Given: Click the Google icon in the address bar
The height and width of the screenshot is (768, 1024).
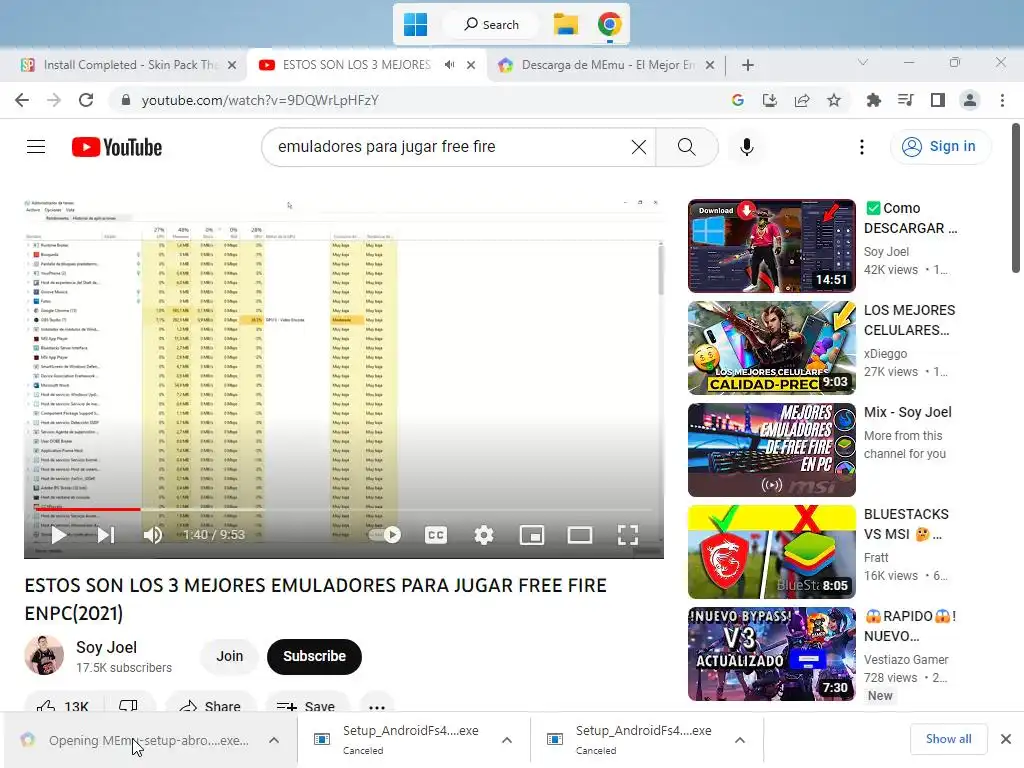Looking at the screenshot, I should click(x=738, y=100).
